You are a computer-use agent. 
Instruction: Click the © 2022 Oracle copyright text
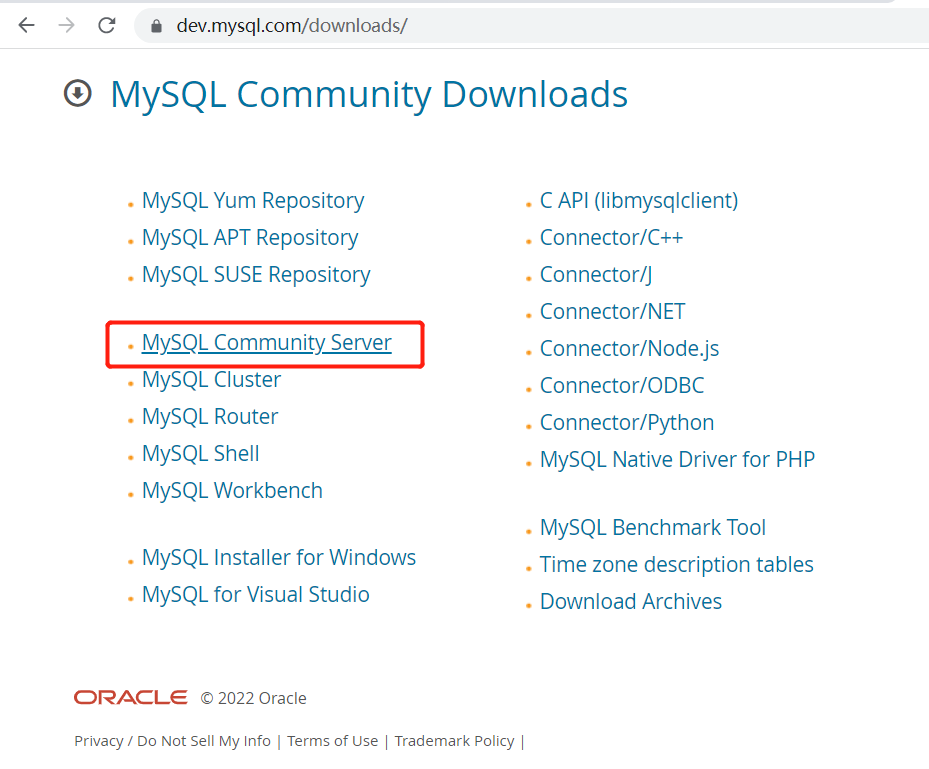pyautogui.click(x=253, y=698)
